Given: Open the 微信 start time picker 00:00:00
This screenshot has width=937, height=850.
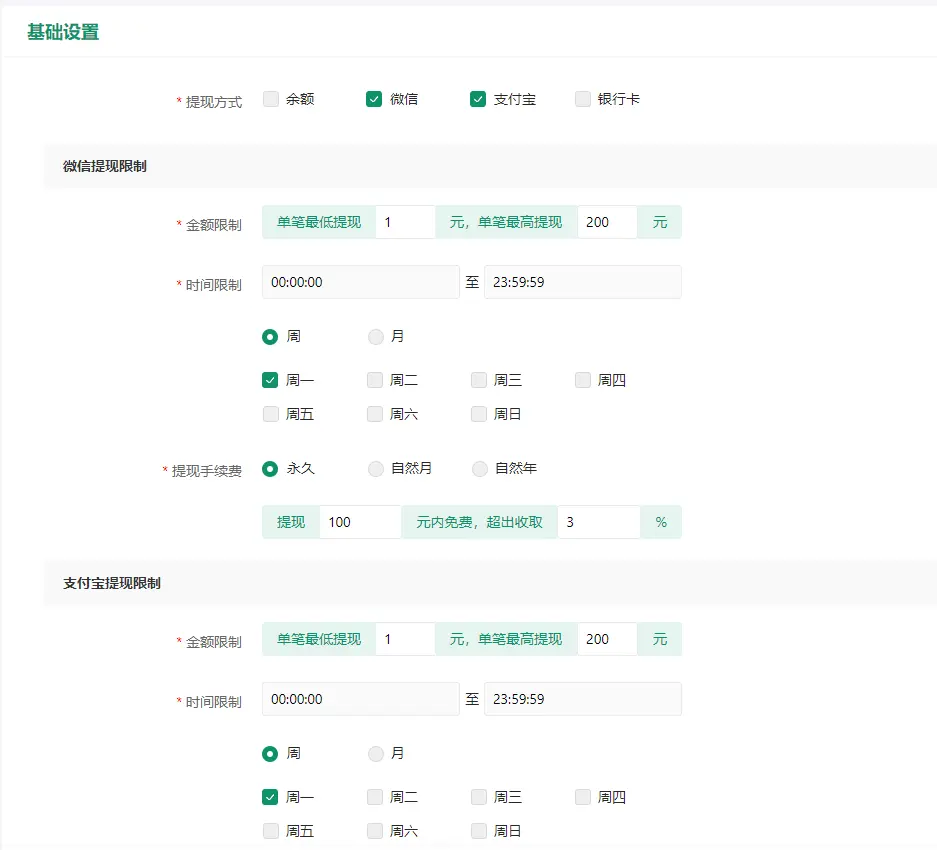Looking at the screenshot, I should (360, 282).
